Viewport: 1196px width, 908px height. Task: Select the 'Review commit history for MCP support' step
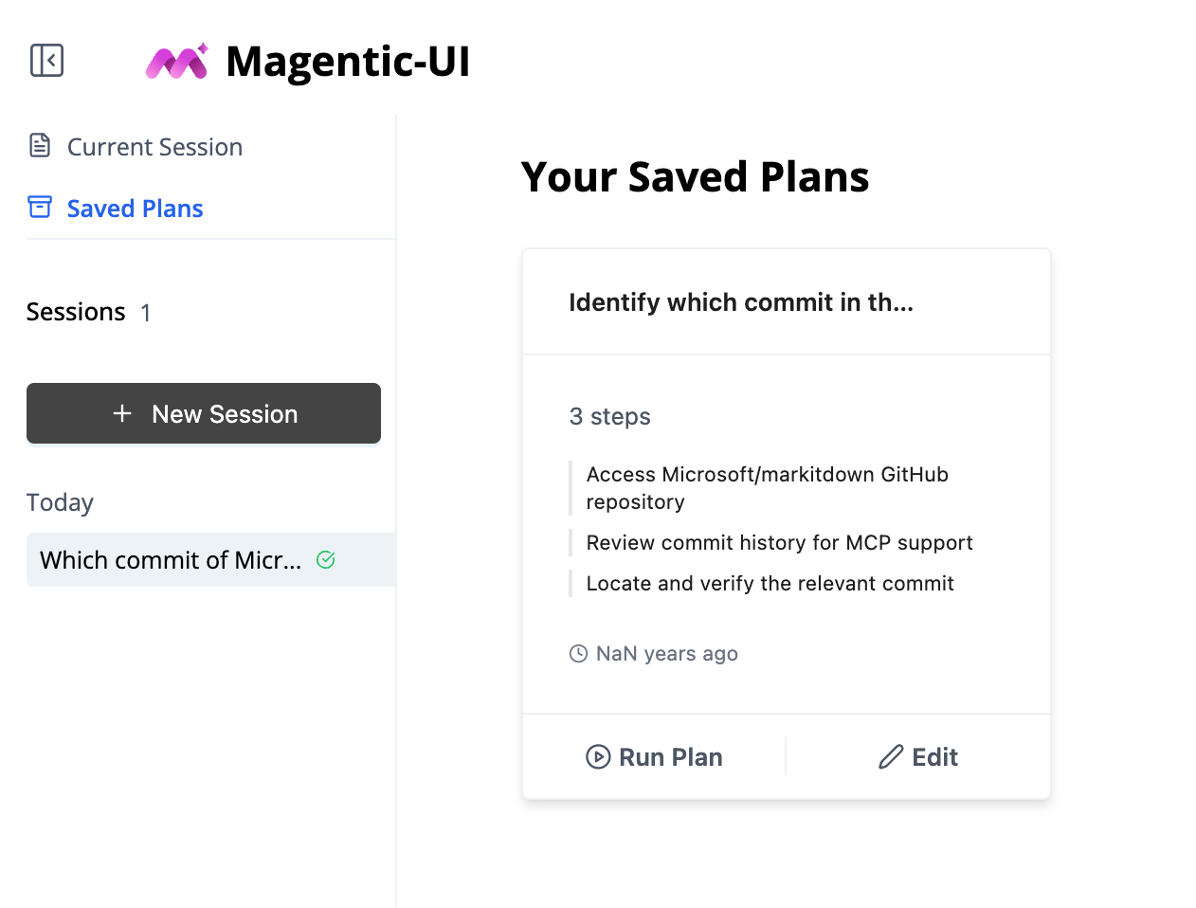pyautogui.click(x=779, y=543)
